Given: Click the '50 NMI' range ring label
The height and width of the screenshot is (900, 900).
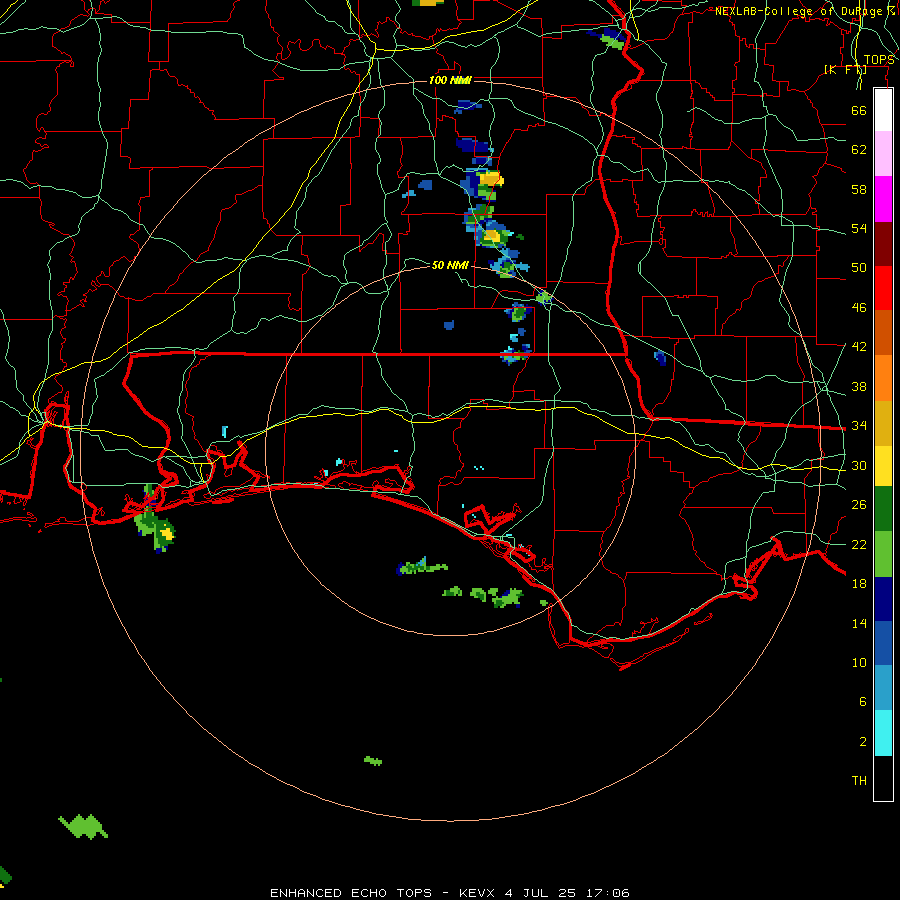Looking at the screenshot, I should [x=450, y=265].
